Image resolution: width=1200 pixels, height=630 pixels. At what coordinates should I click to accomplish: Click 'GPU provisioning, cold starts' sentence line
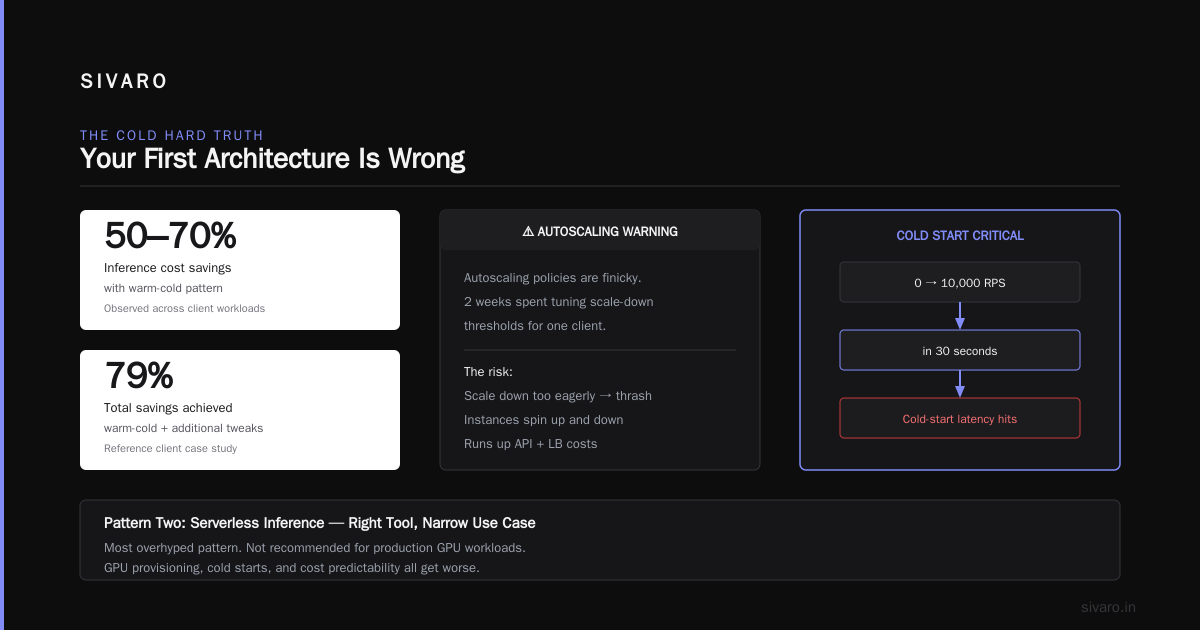(x=292, y=568)
